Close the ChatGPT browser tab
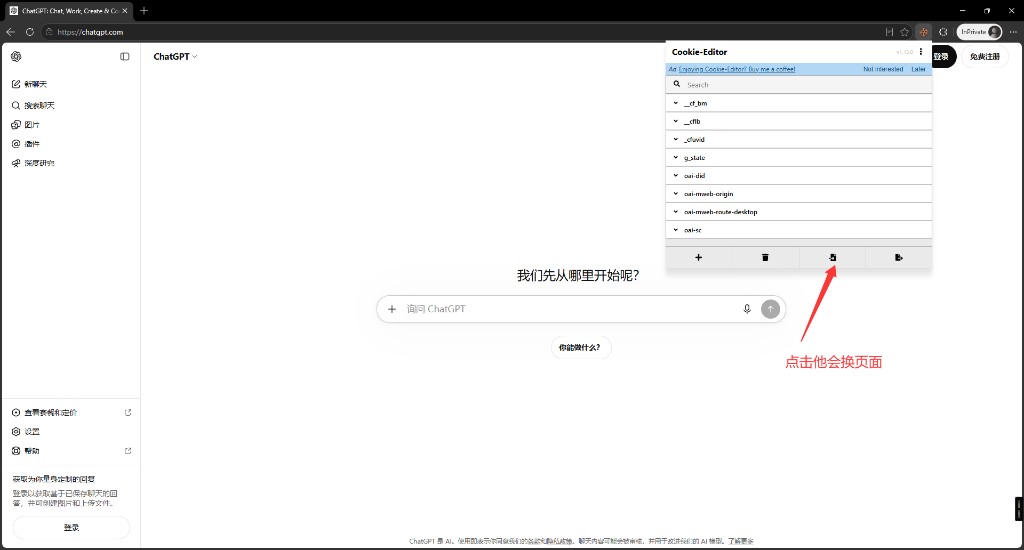Image resolution: width=1024 pixels, height=550 pixels. tap(125, 10)
